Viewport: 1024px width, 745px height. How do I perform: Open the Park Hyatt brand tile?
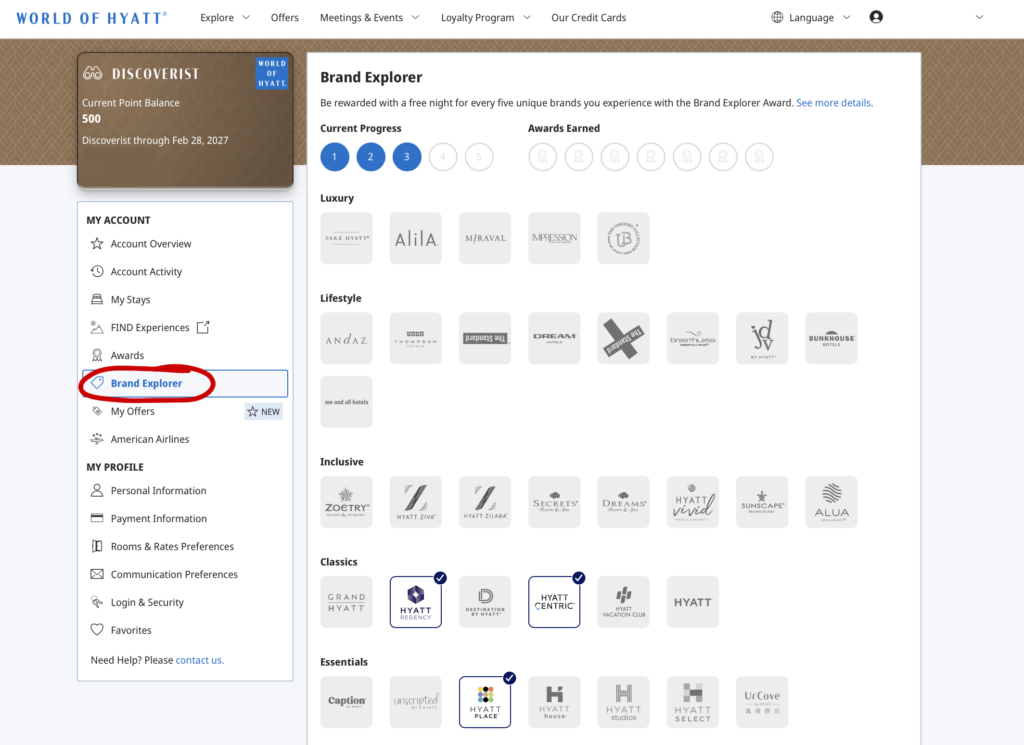(x=346, y=238)
